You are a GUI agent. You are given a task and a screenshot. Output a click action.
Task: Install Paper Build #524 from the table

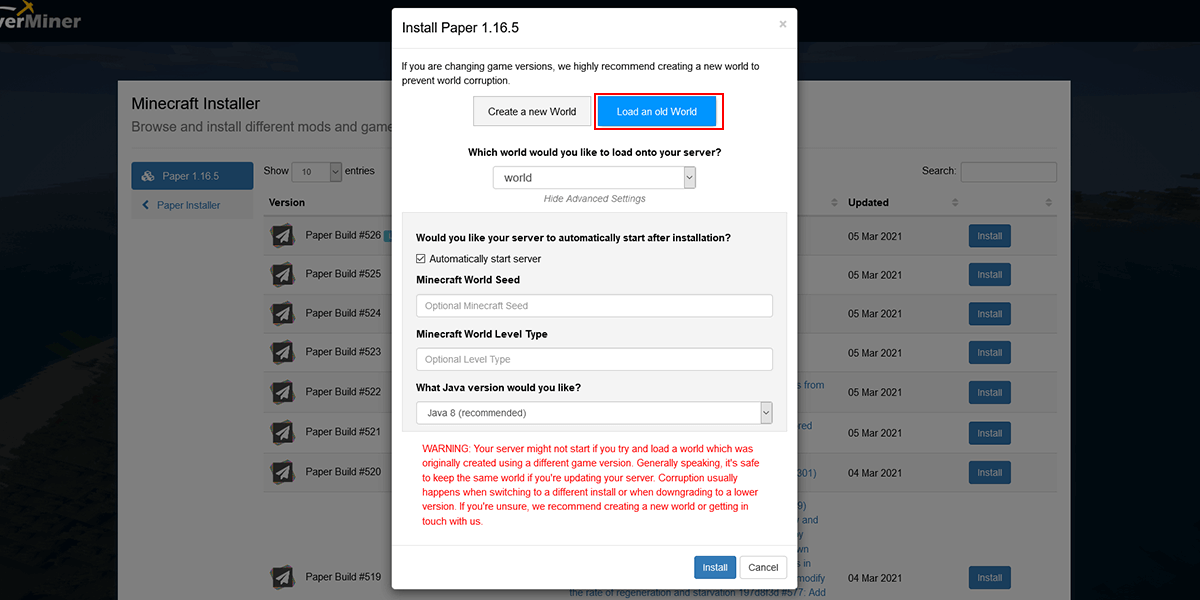990,314
